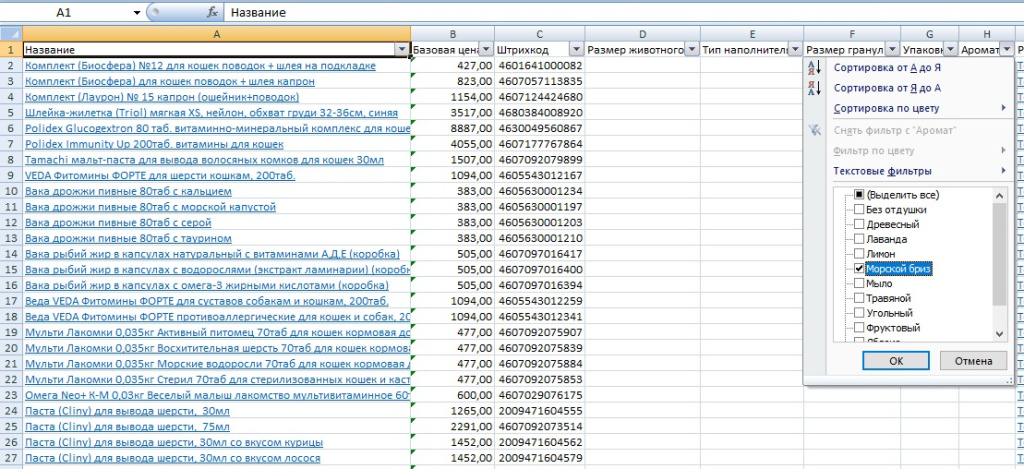Viewport: 1024px width, 469px height.
Task: Select the "Размер животного" header cell
Action: (x=643, y=50)
